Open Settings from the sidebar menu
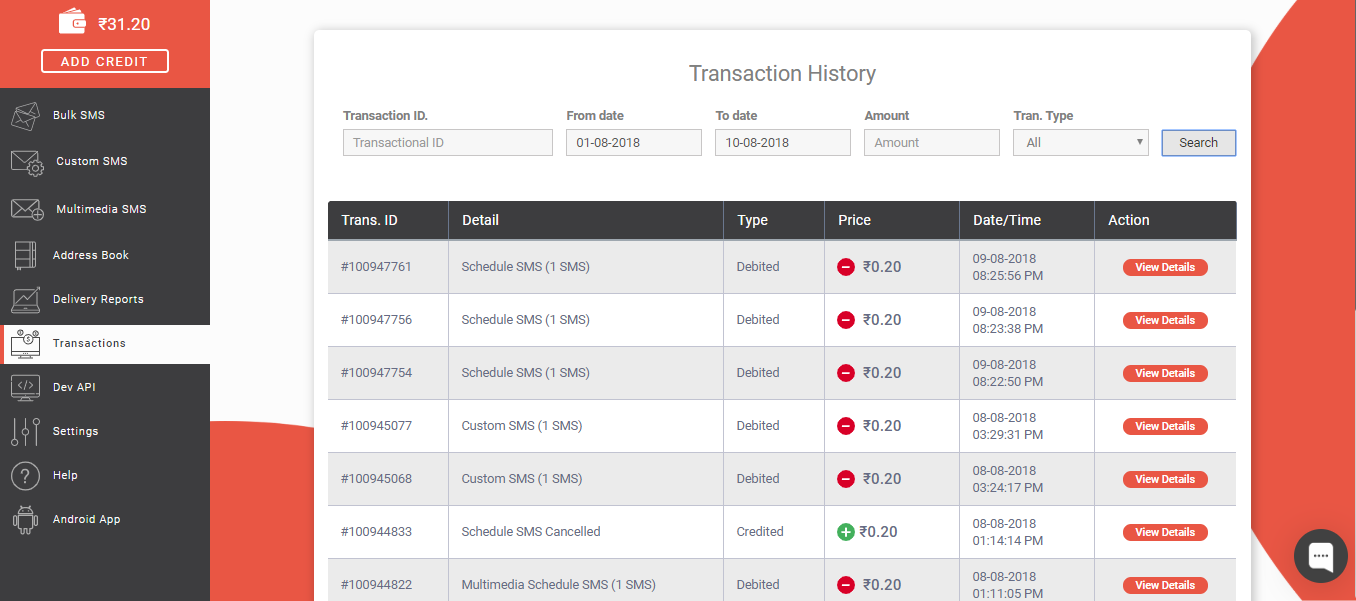 tap(75, 431)
